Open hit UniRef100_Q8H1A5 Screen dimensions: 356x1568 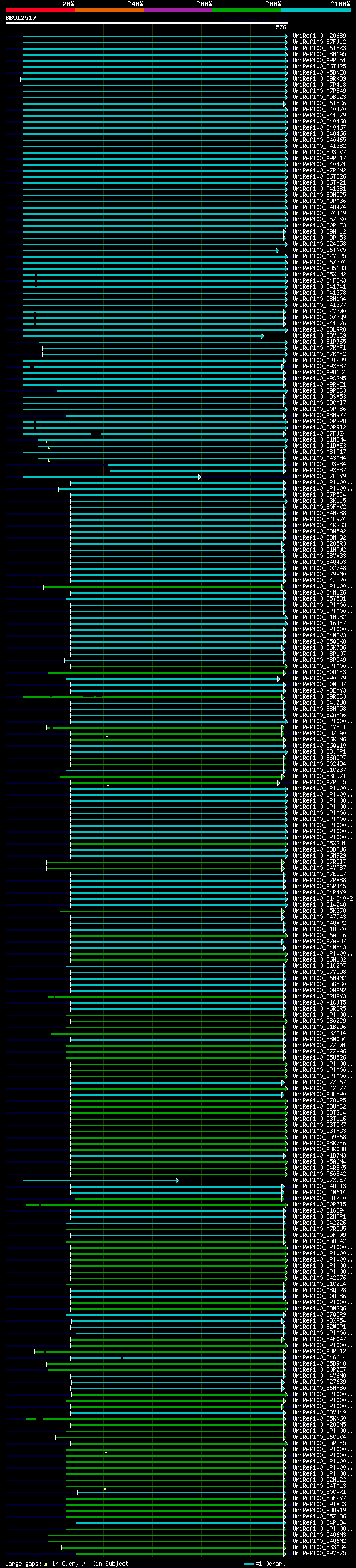coord(319,54)
